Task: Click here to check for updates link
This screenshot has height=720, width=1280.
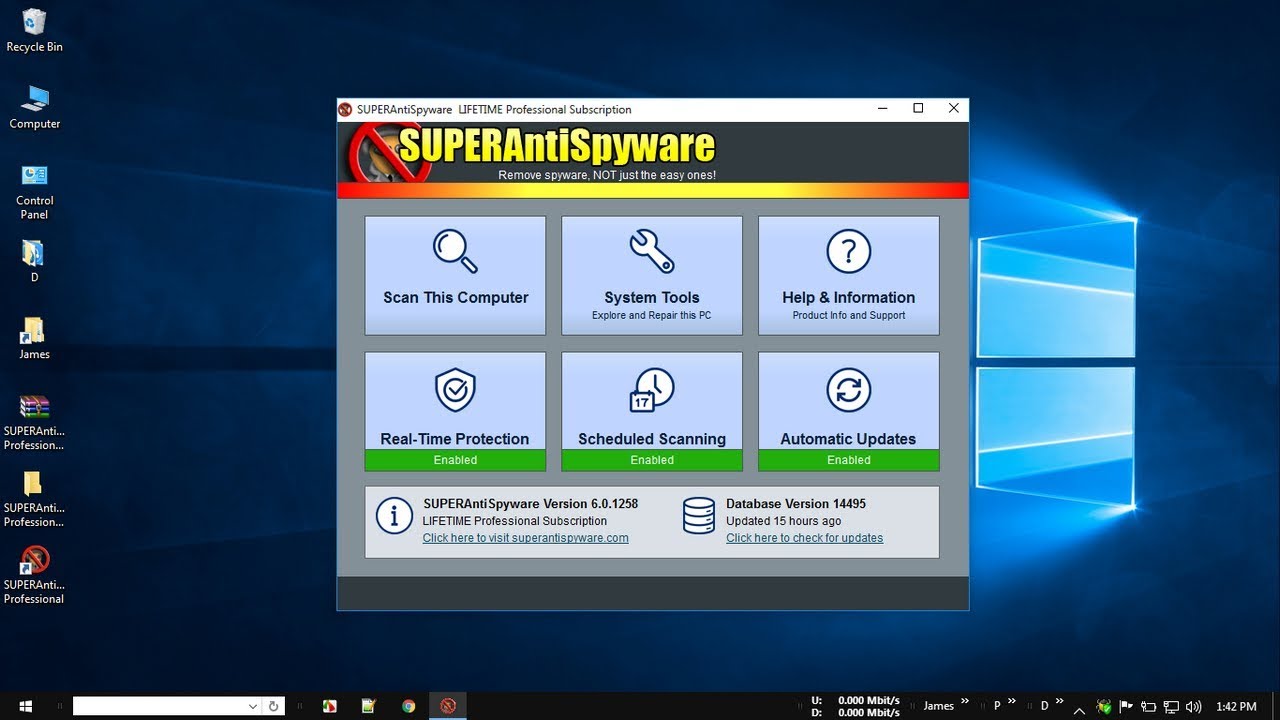Action: (x=804, y=538)
